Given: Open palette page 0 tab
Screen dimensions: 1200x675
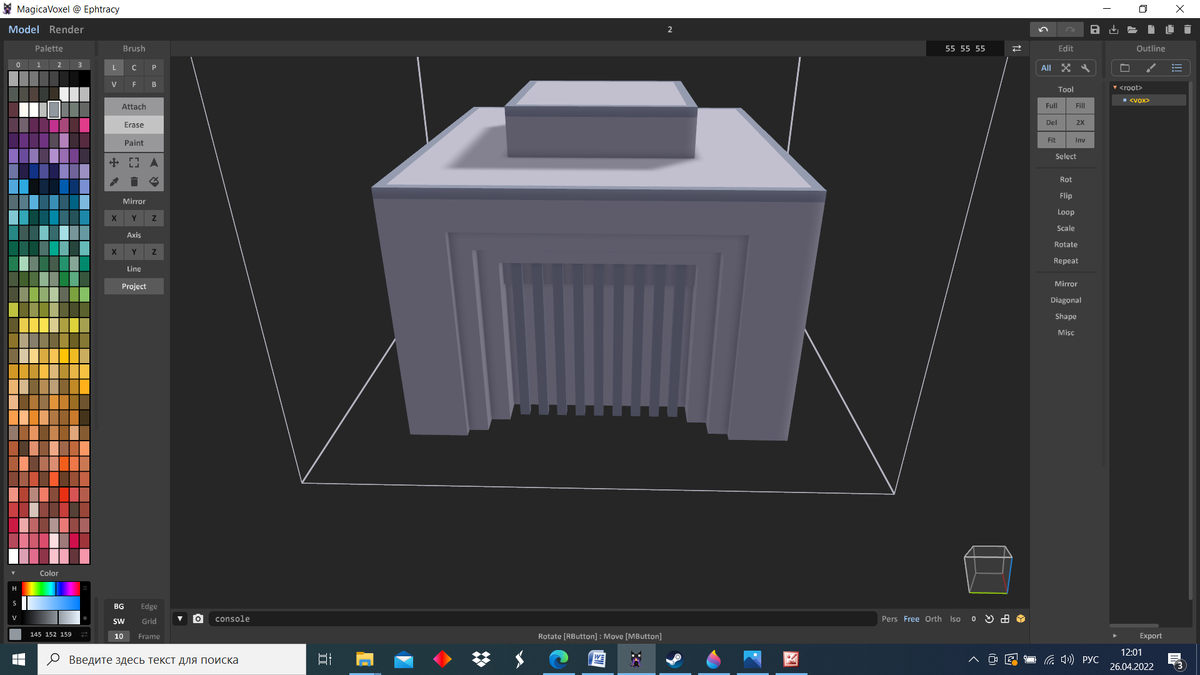Looking at the screenshot, I should (x=18, y=65).
